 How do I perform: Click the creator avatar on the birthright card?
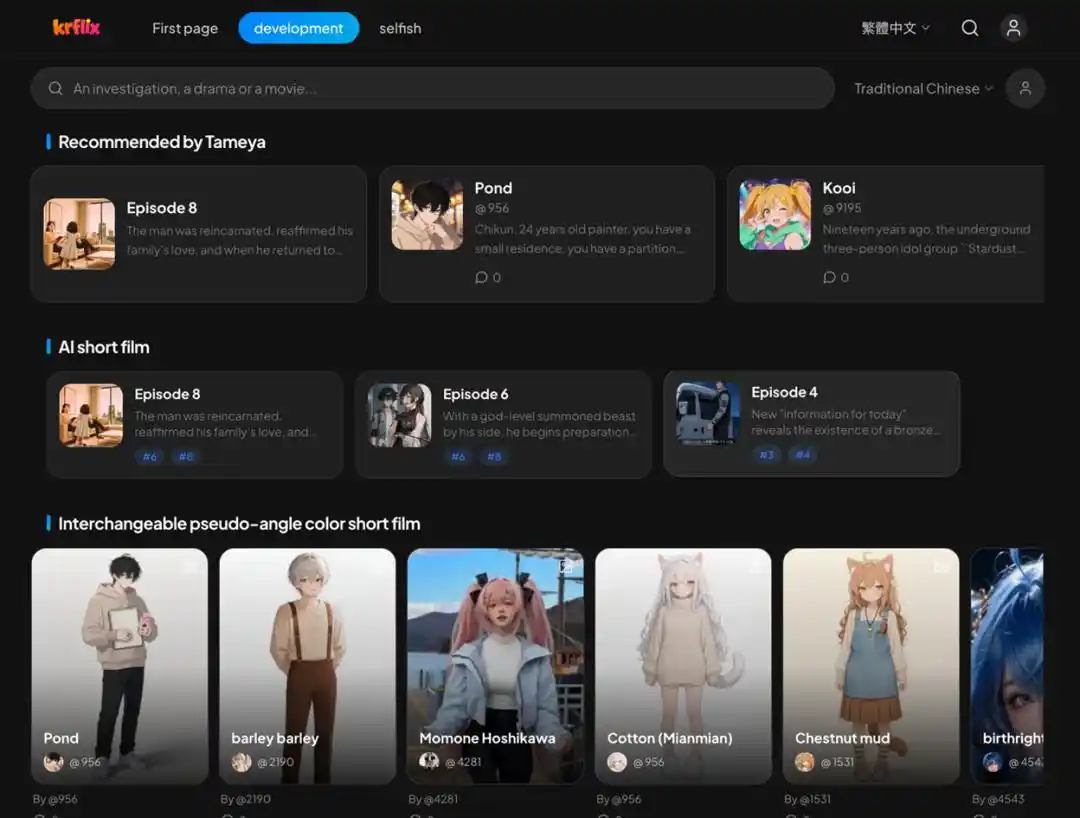coord(993,762)
